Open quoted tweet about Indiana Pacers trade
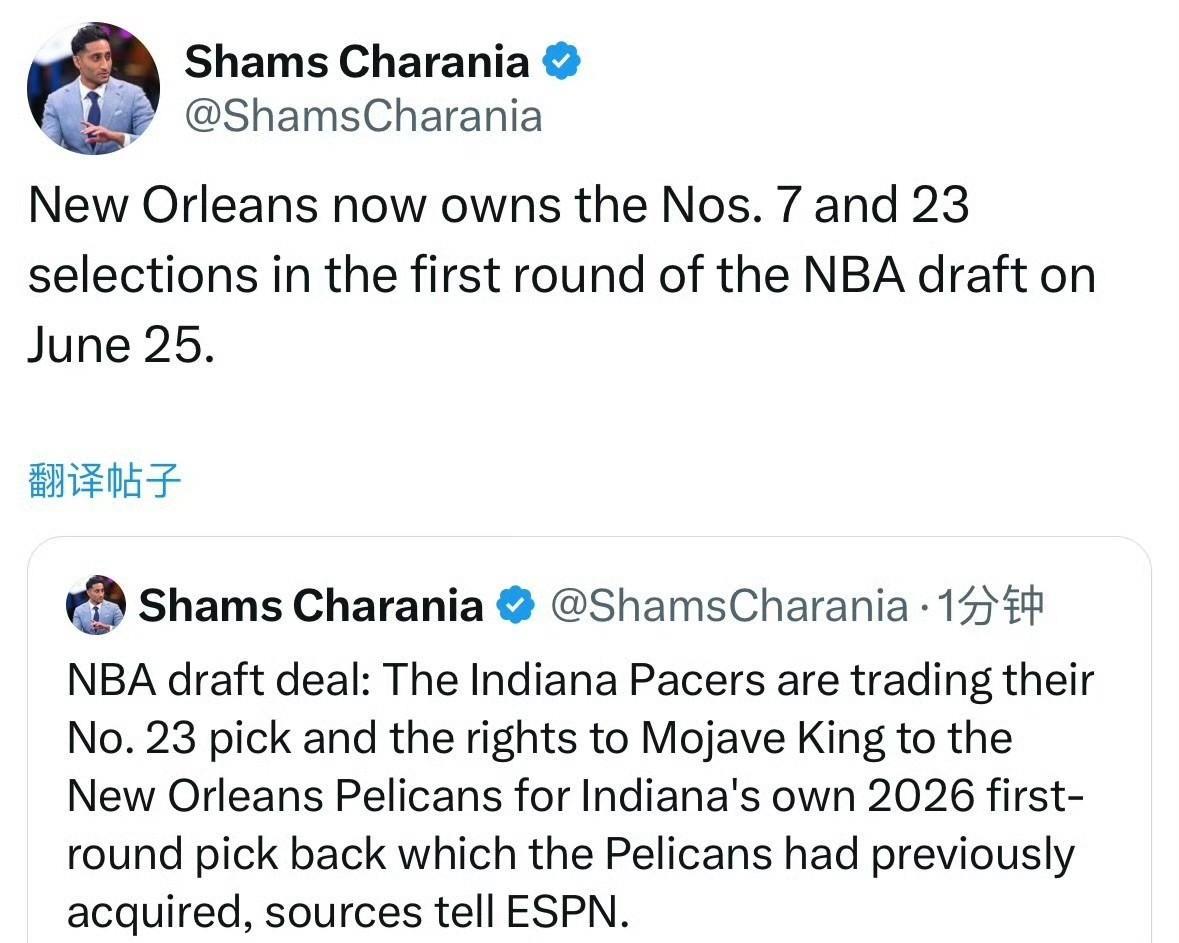 point(590,740)
